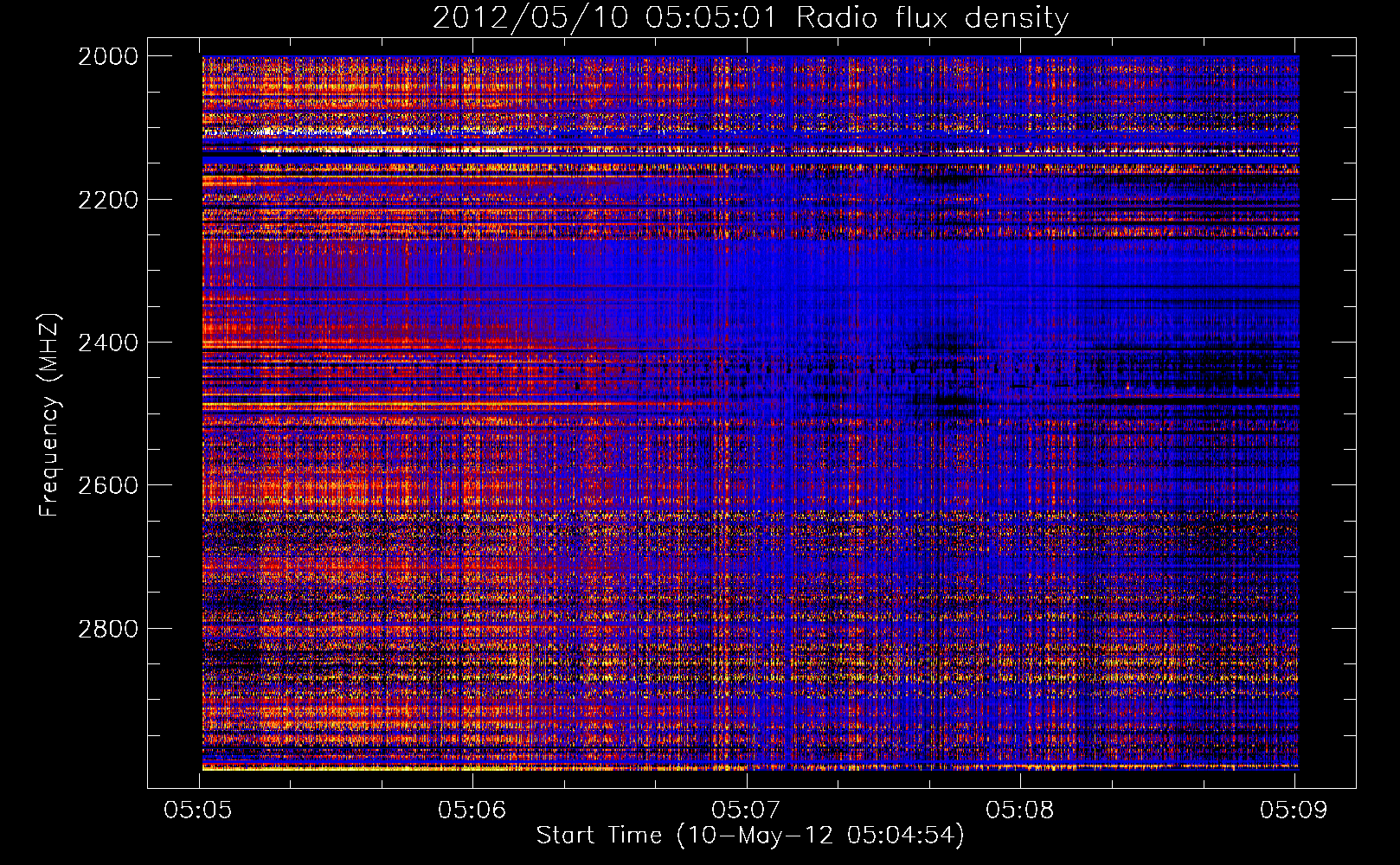Image resolution: width=1400 pixels, height=865 pixels.
Task: Click the 05:05 time axis label
Action: pyautogui.click(x=197, y=811)
